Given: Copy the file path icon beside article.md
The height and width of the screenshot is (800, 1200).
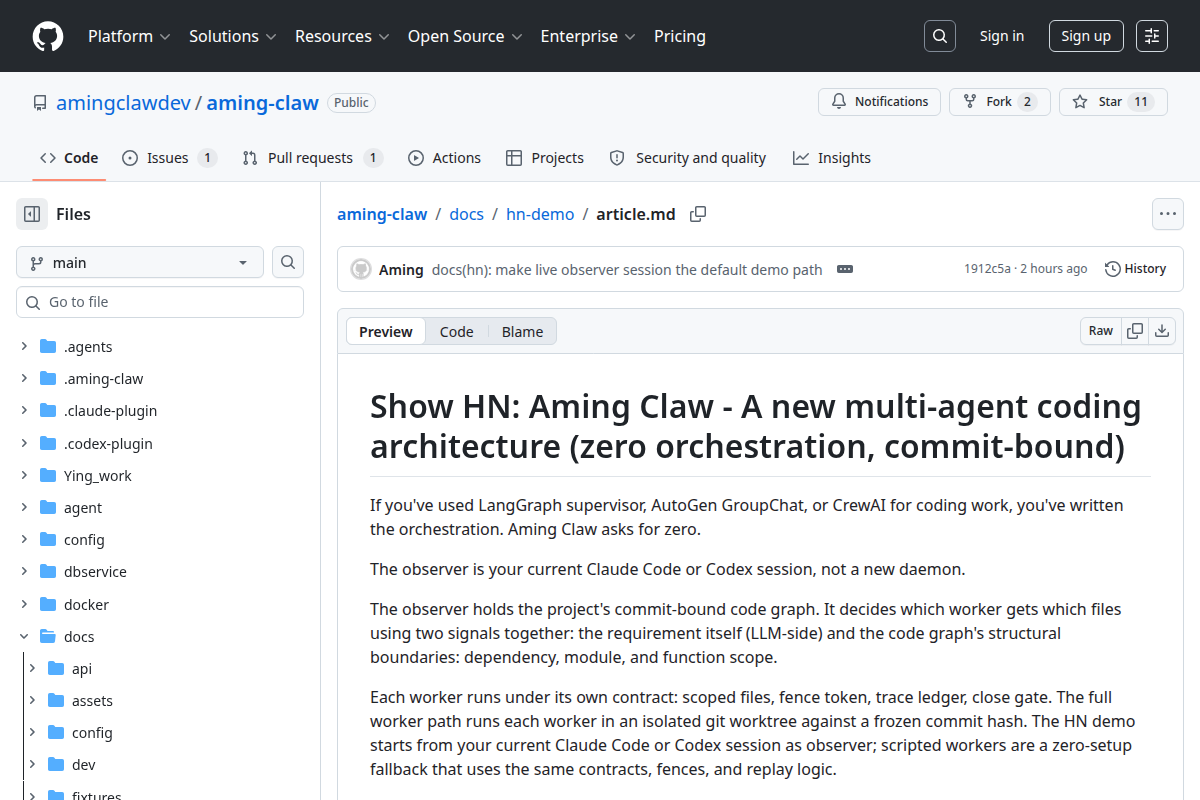Looking at the screenshot, I should 698,214.
